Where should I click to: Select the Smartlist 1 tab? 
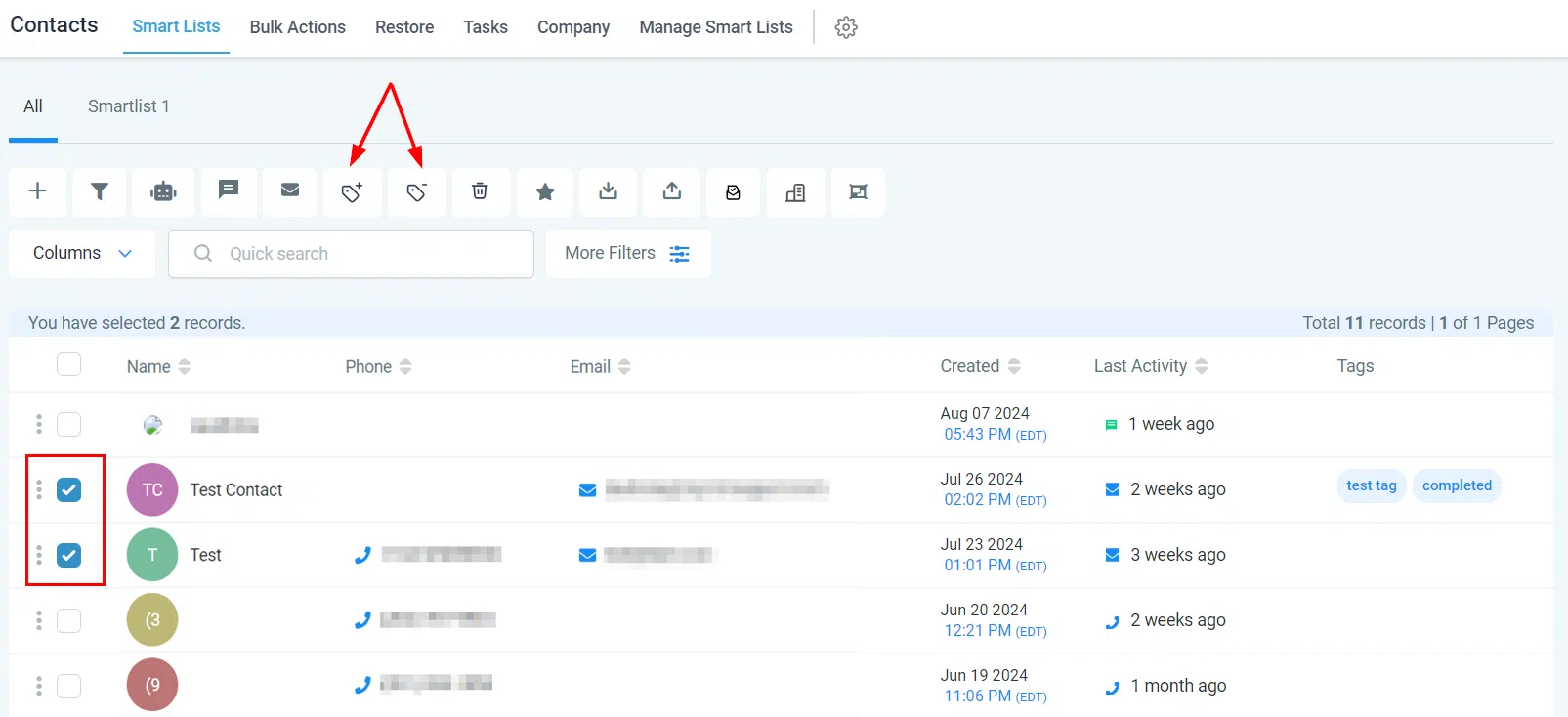point(129,106)
